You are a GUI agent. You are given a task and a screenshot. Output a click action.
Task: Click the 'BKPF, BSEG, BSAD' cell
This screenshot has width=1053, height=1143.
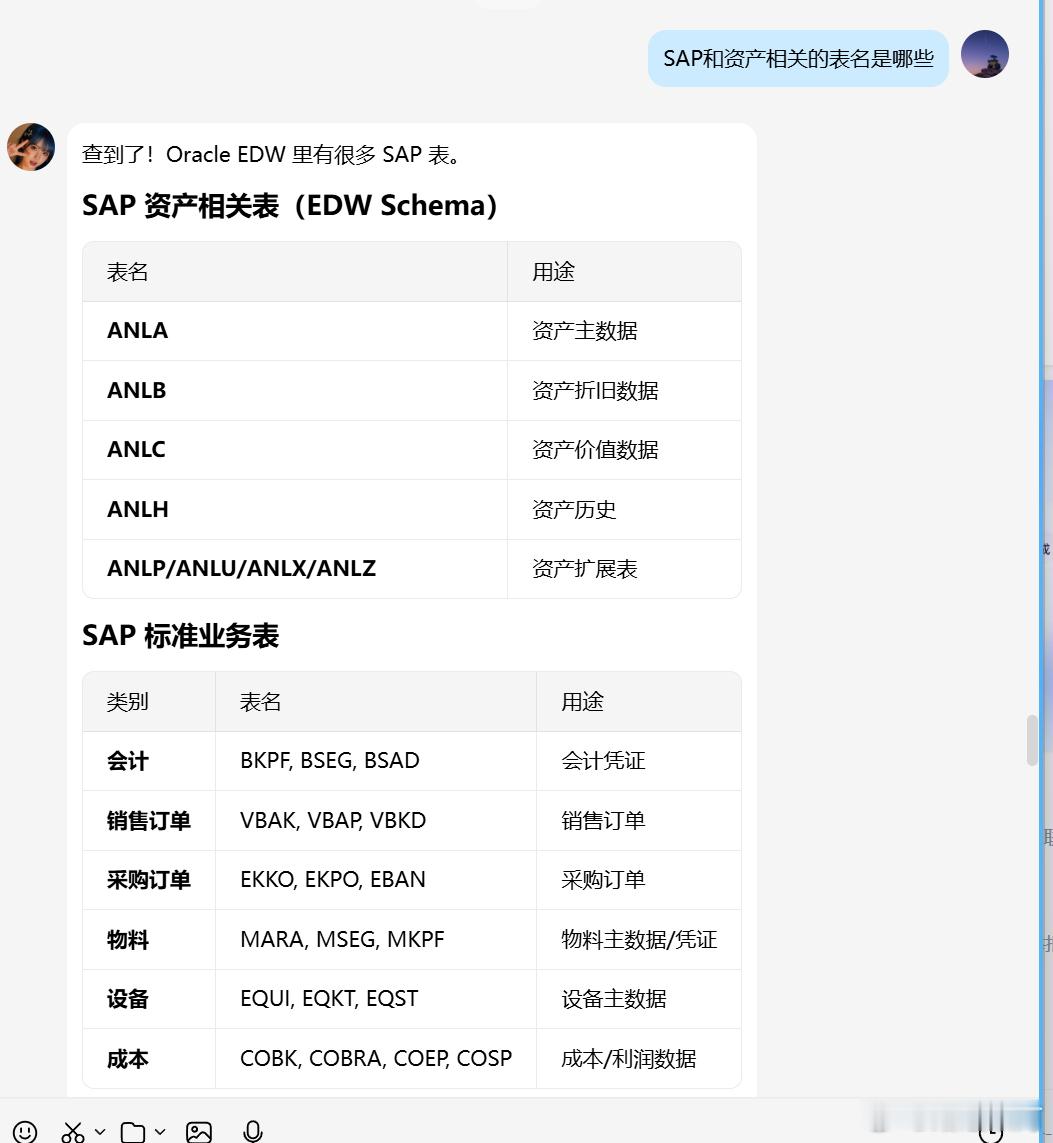click(375, 761)
